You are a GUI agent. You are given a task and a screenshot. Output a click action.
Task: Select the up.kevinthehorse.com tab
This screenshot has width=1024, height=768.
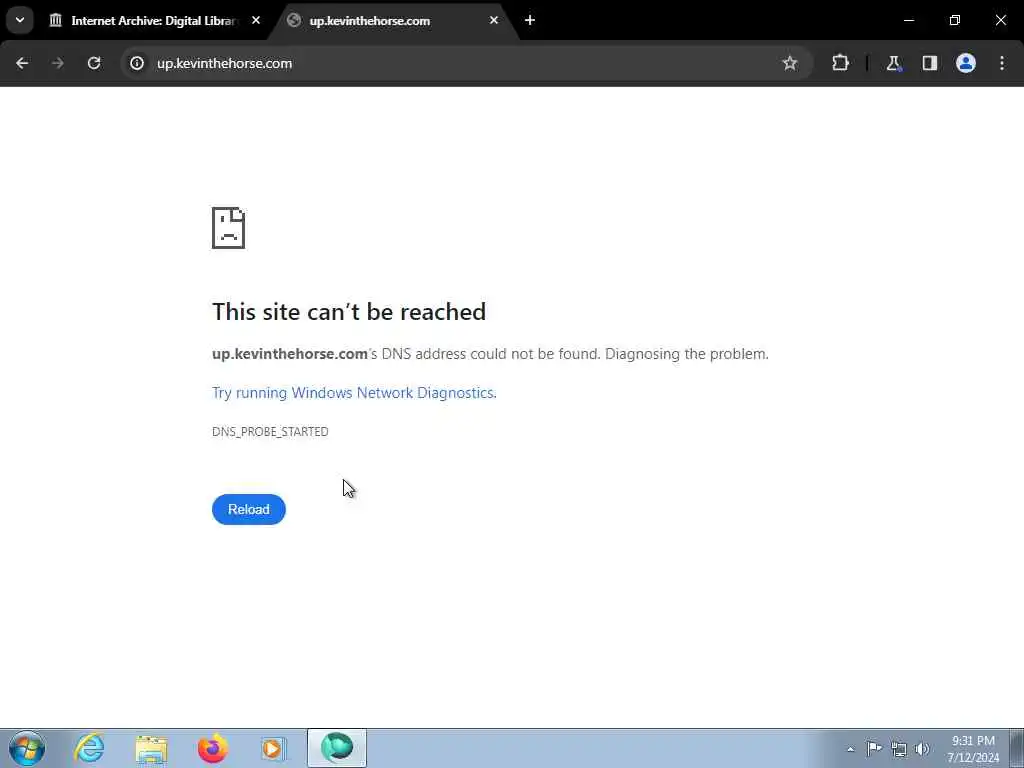[394, 21]
